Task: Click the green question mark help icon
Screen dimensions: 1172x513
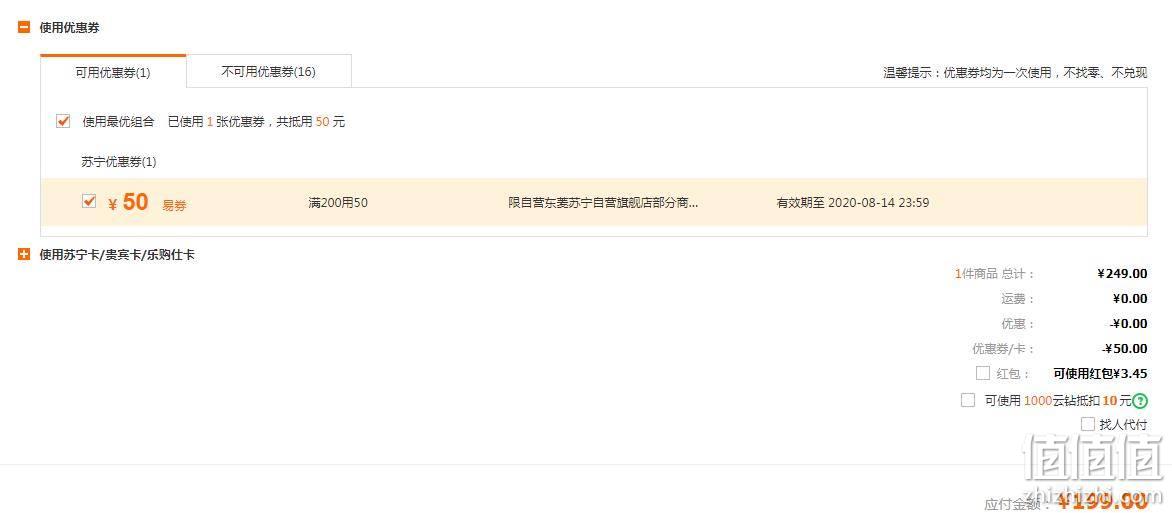Action: (1140, 401)
